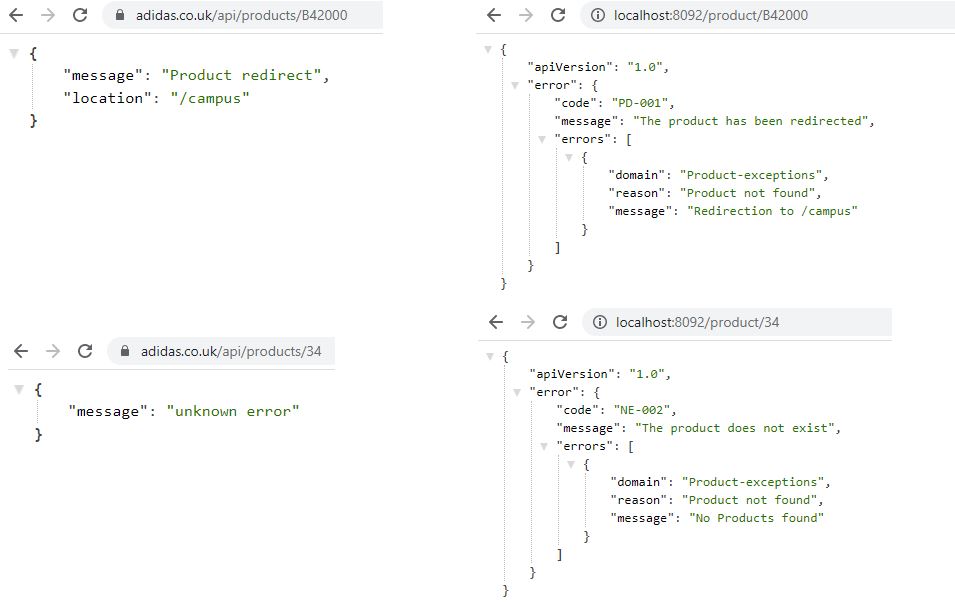Click lock icon beside adidas products/34 URL
955x604 pixels.
coord(125,351)
